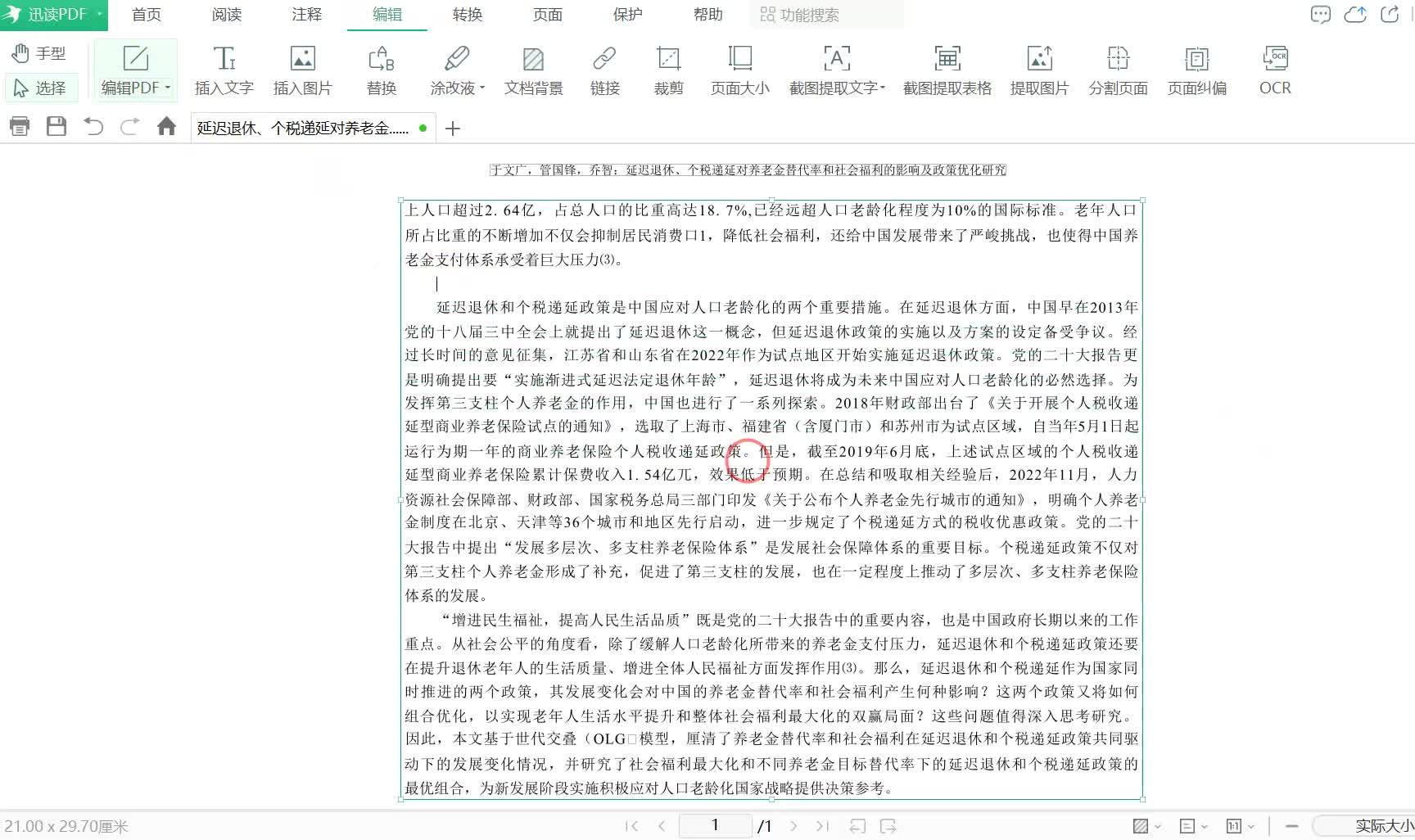Undo the last action with undo arrow
The height and width of the screenshot is (840, 1415).
tap(93, 126)
